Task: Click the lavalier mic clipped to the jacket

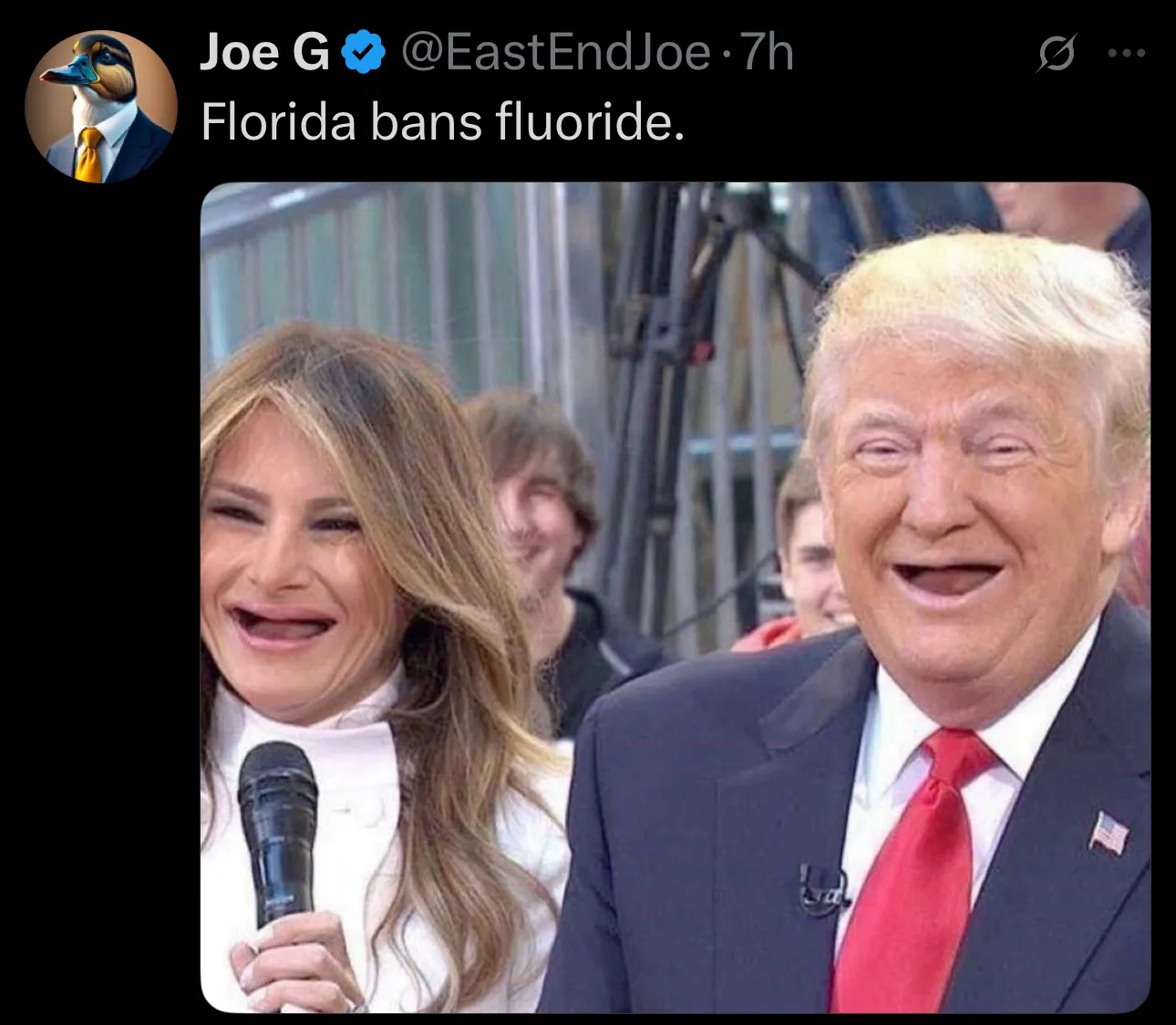Action: pyautogui.click(x=821, y=889)
